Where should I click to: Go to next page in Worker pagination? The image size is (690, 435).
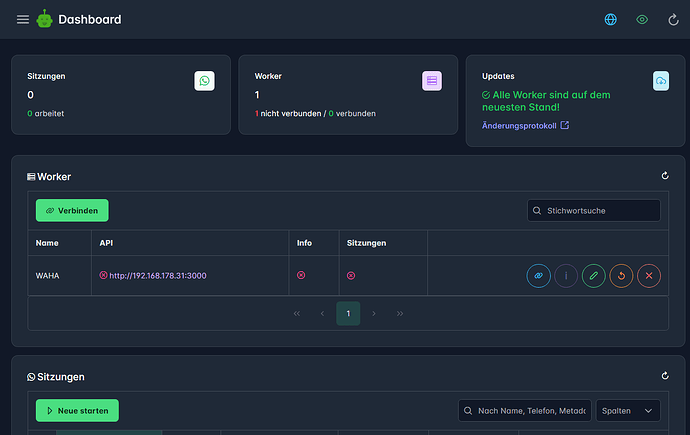[x=374, y=314]
